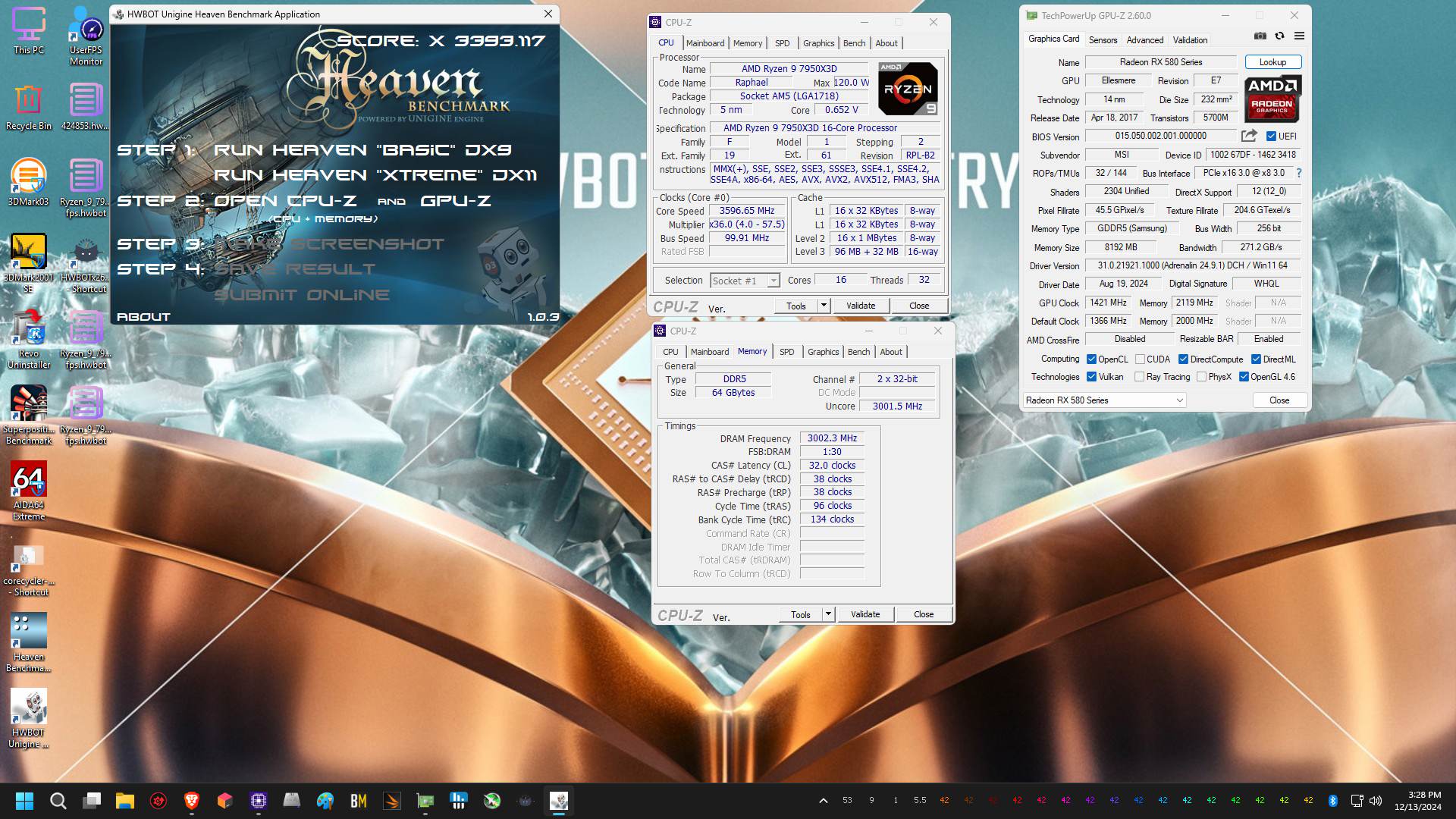Click Validate button in lower CPU-Z
This screenshot has width=1456, height=819.
coord(865,614)
